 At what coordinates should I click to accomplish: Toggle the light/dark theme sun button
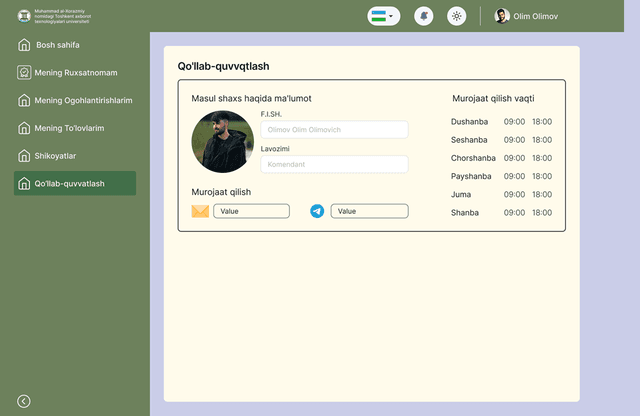click(457, 16)
